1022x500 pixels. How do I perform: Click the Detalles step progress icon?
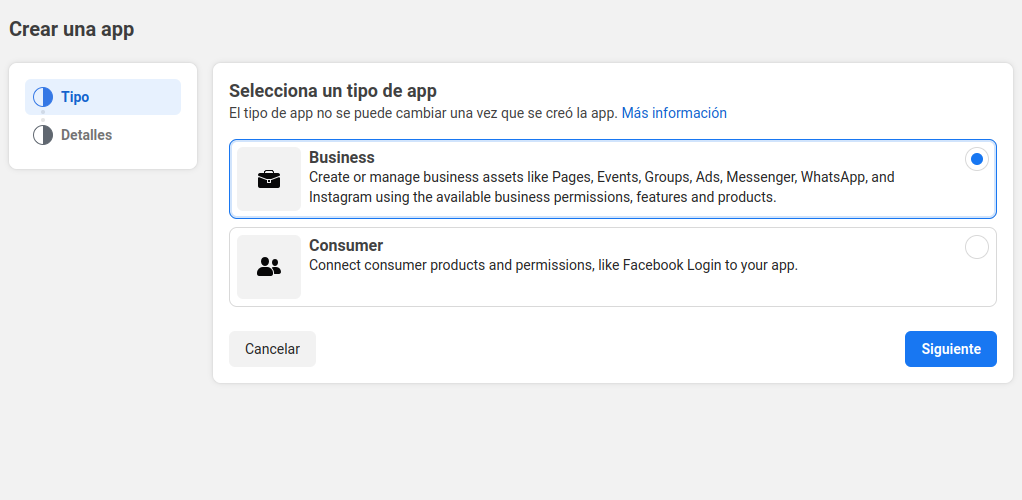pos(43,135)
